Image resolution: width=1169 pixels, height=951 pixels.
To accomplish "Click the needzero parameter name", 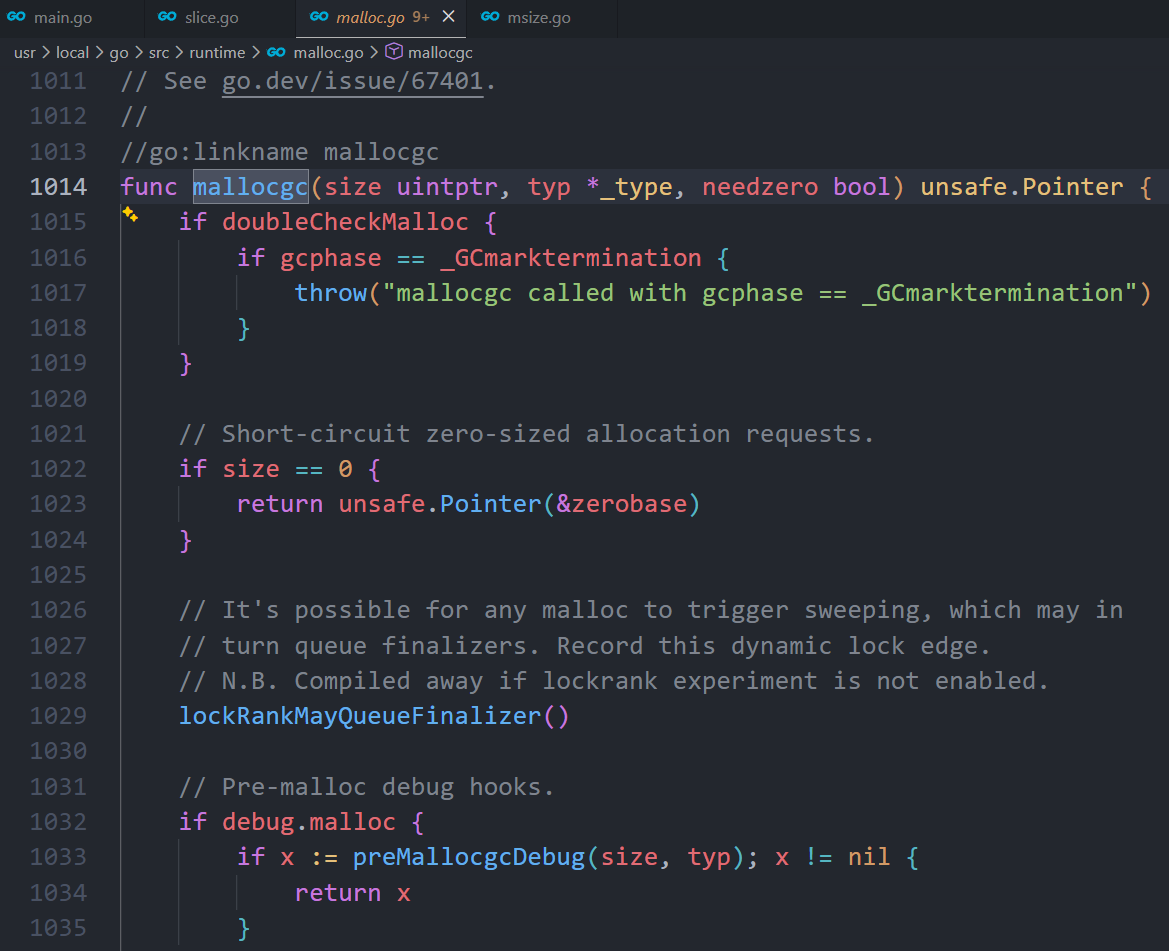I will coord(760,186).
